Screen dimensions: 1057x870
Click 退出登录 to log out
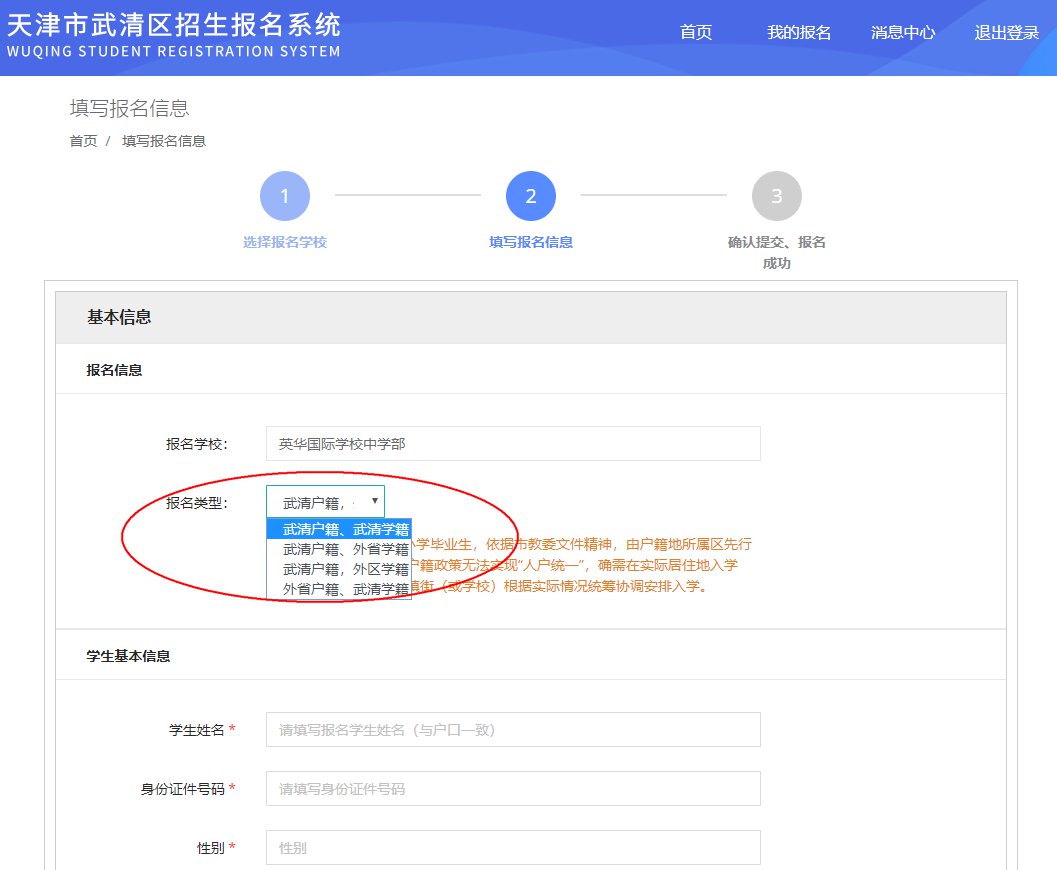coord(1006,32)
